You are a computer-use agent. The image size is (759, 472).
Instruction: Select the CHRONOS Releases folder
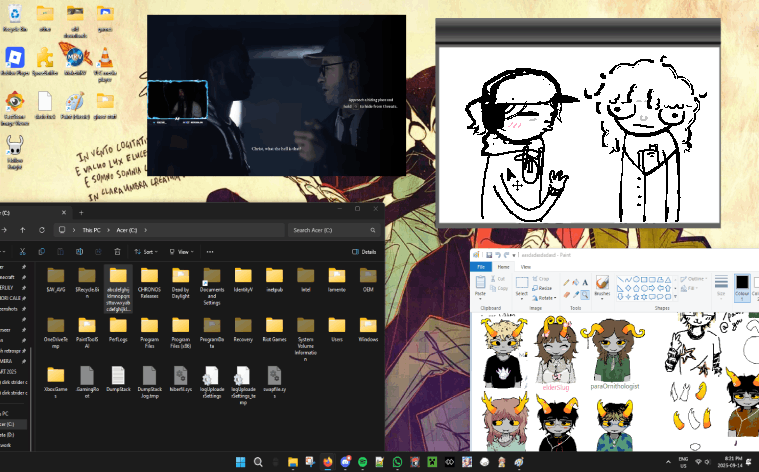point(149,283)
